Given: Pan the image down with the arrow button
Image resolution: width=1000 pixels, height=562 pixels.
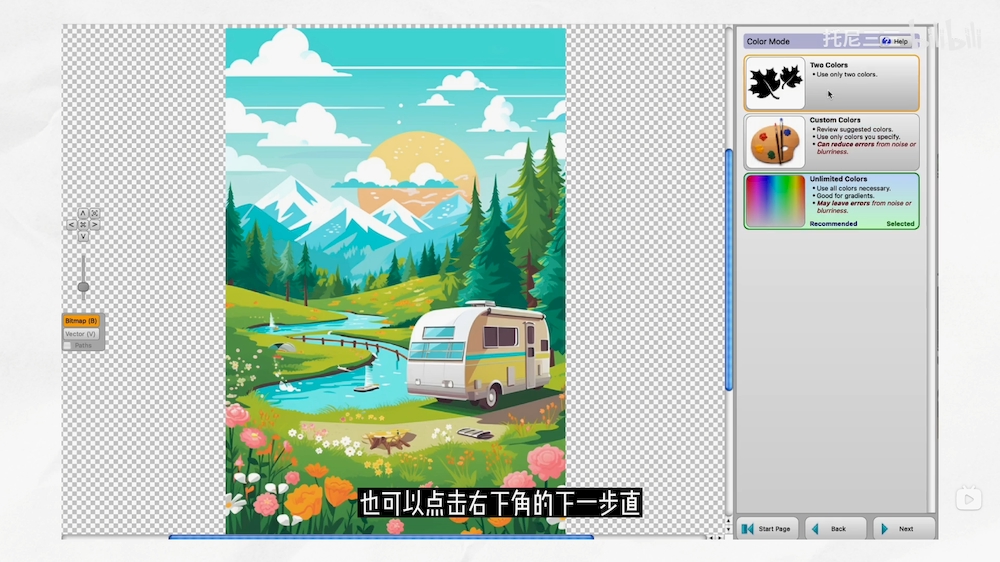Looking at the screenshot, I should [x=83, y=237].
